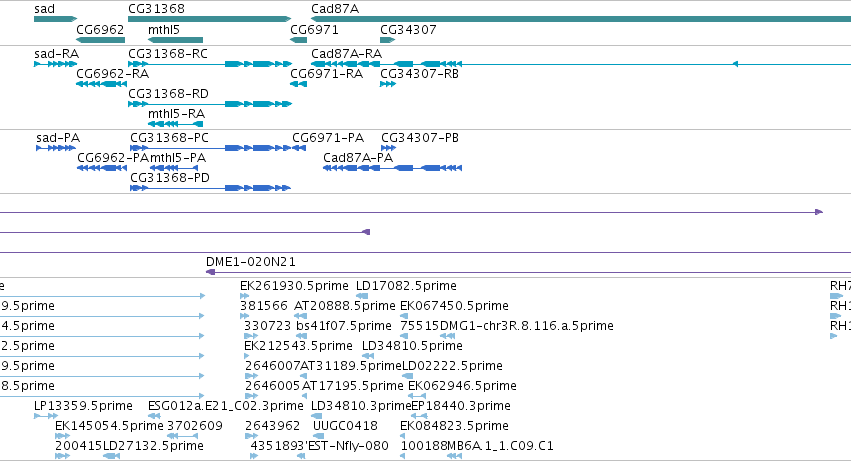Click the Cad87A-PA coding sequence glyph

click(x=392, y=168)
